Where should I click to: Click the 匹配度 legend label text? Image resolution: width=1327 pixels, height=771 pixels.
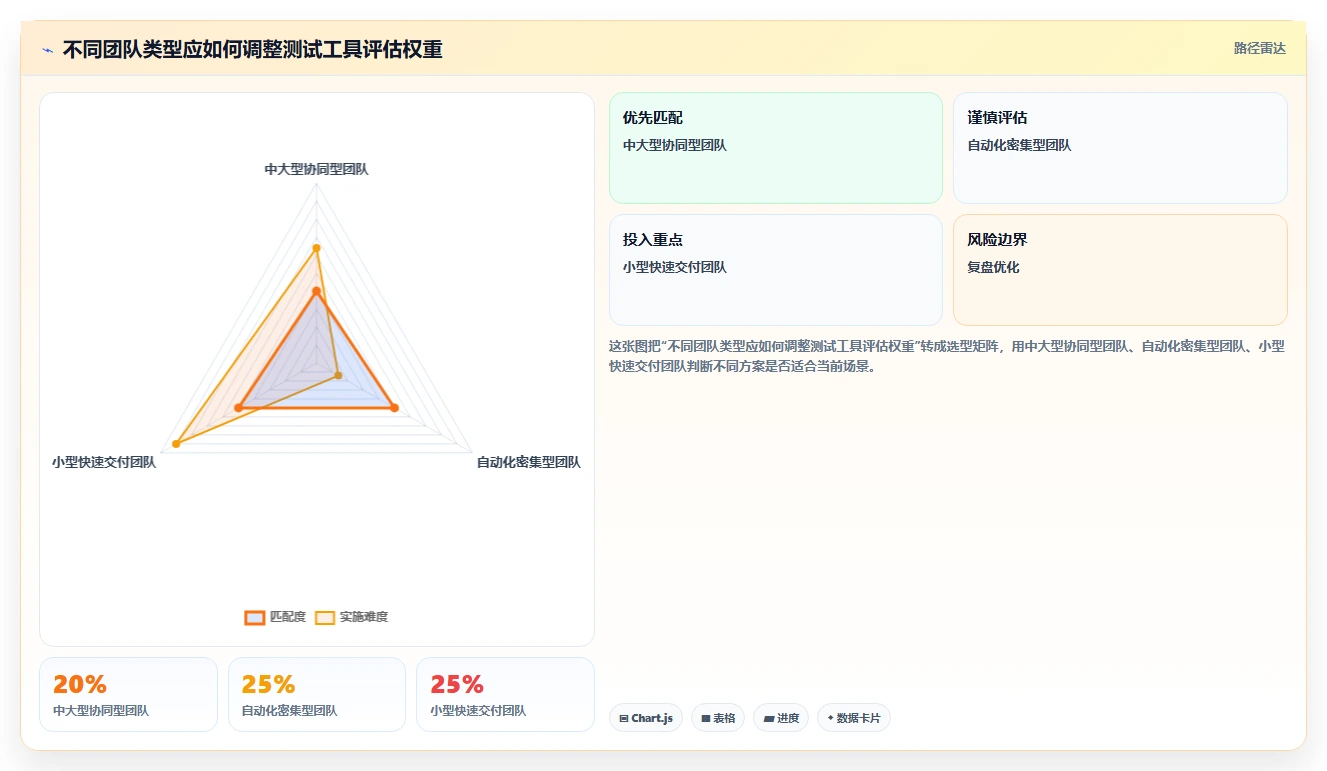(x=288, y=617)
